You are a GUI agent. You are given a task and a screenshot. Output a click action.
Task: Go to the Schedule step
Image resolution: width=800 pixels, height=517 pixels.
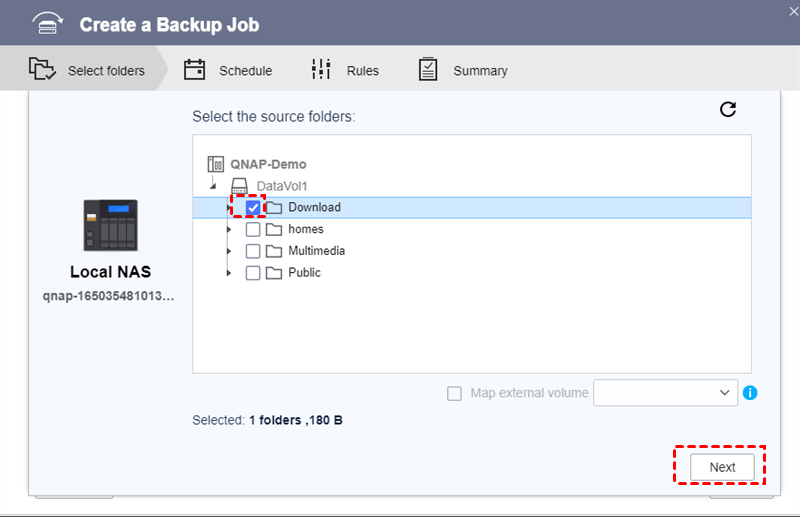[x=228, y=71]
